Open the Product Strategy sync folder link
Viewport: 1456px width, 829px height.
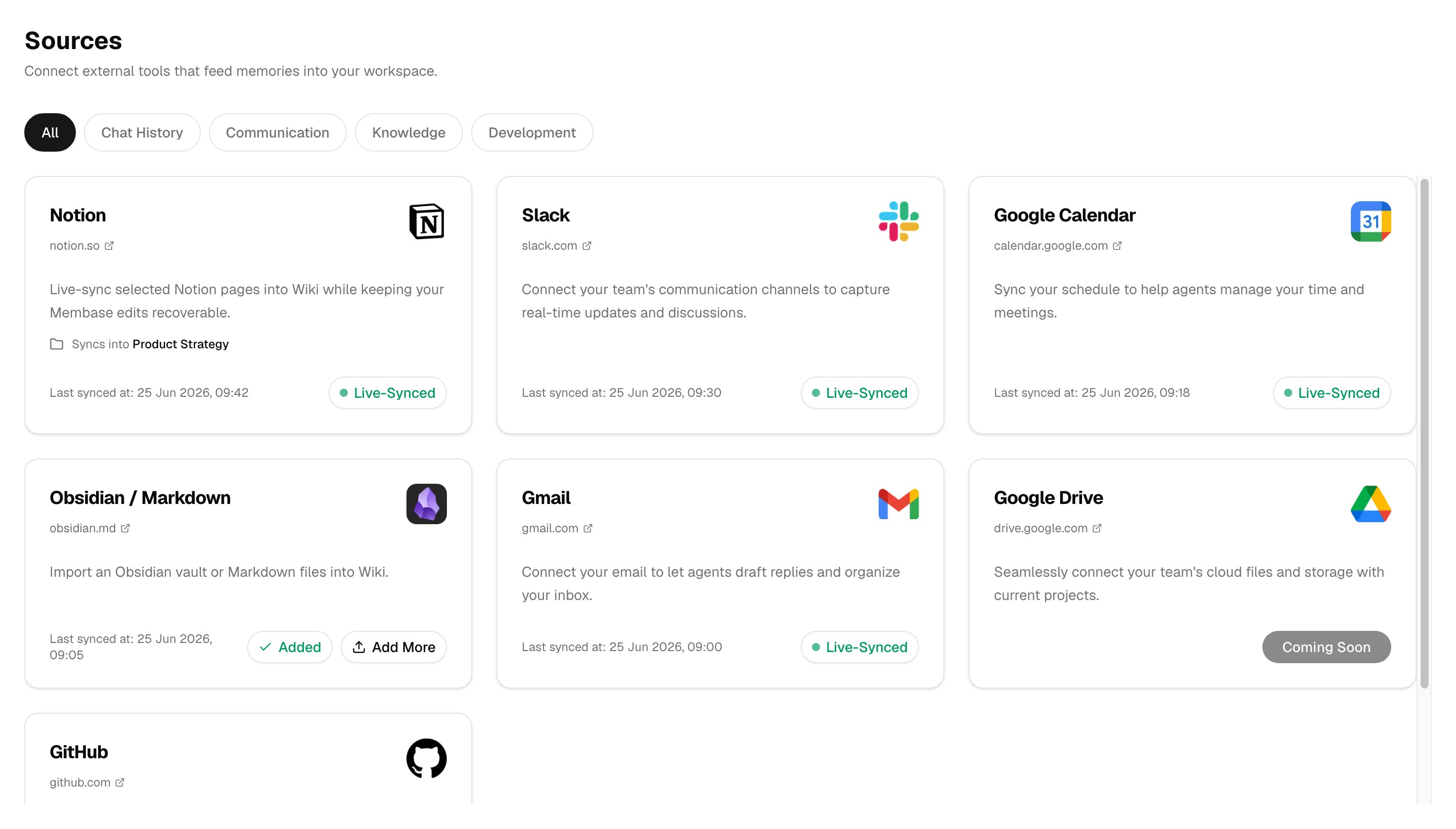[x=180, y=344]
